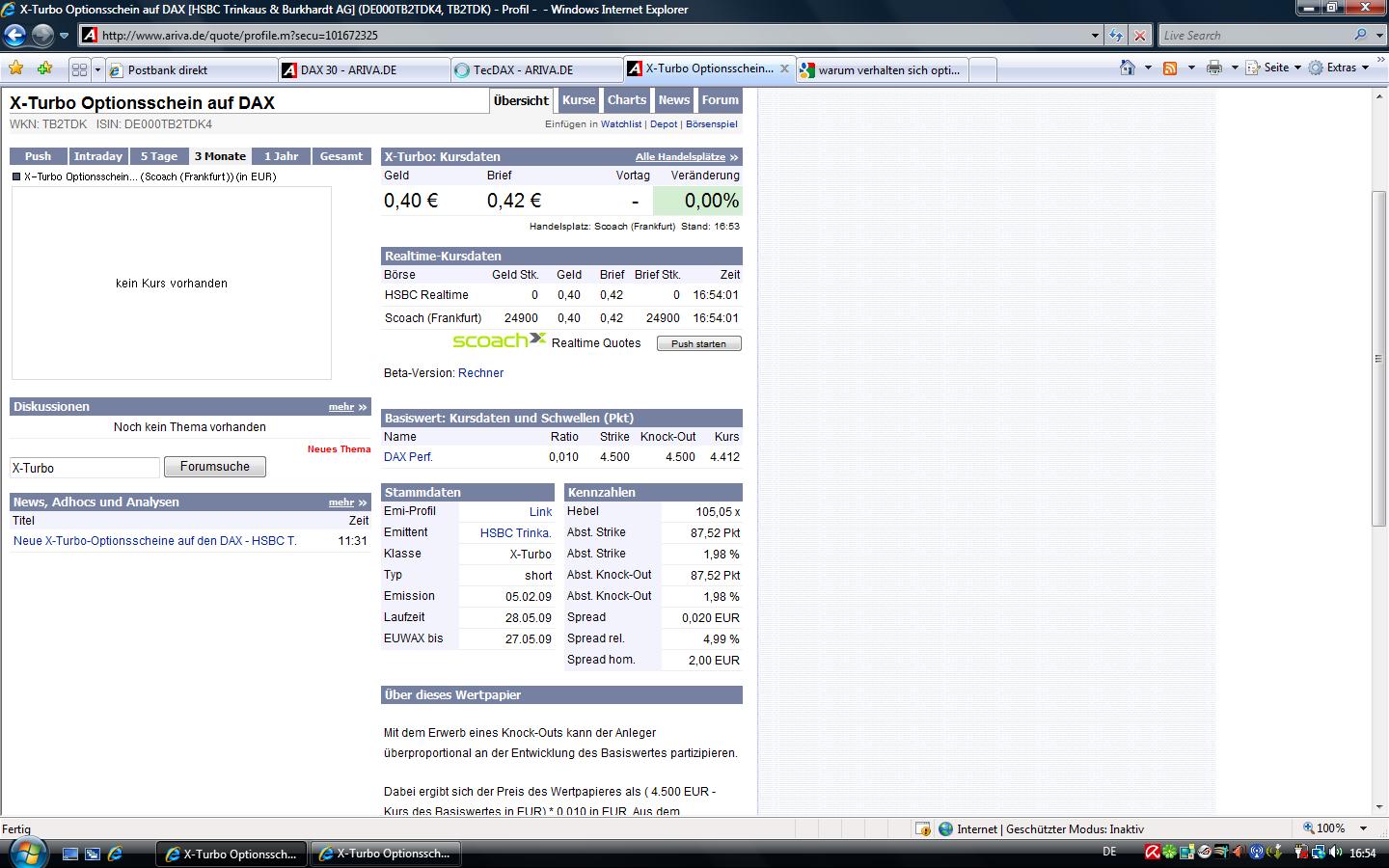Viewport: 1389px width, 868px height.
Task: Click into the Live Search box
Action: pyautogui.click(x=1254, y=36)
